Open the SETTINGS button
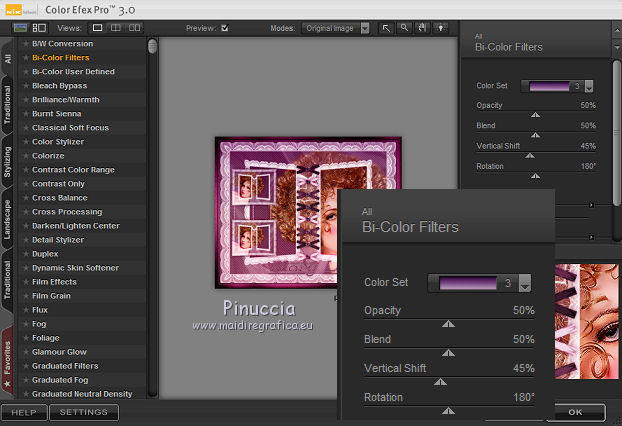Viewport: 622px width, 426px height. [84, 413]
